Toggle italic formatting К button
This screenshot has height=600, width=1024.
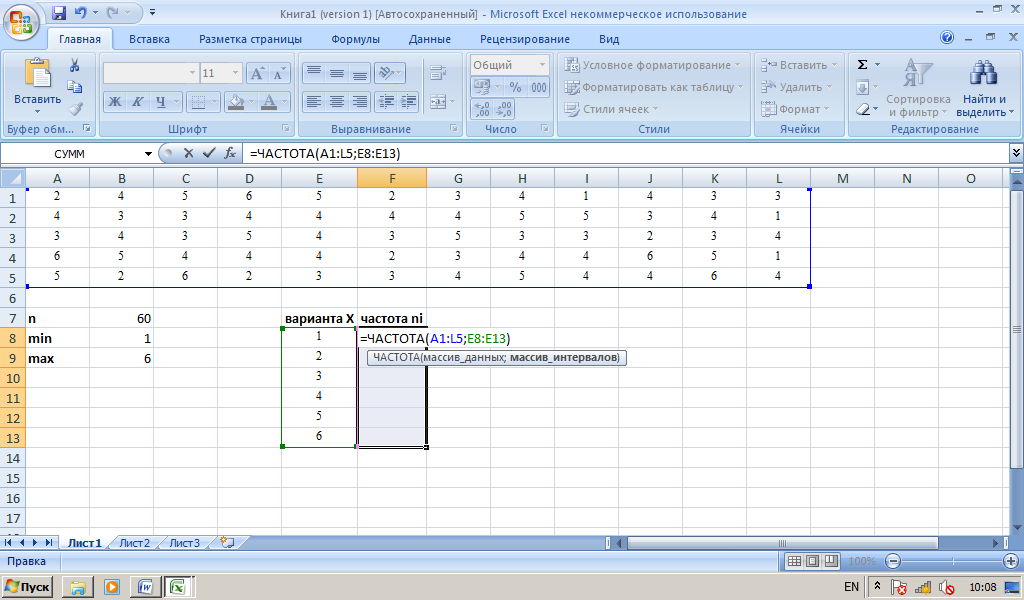point(138,101)
